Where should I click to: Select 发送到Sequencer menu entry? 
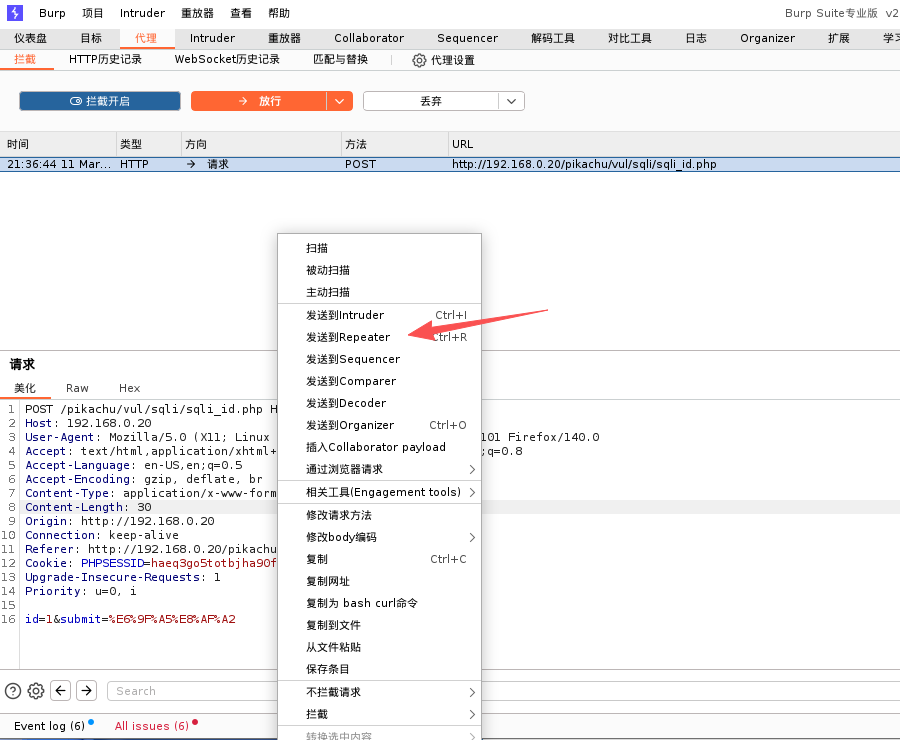click(379, 359)
